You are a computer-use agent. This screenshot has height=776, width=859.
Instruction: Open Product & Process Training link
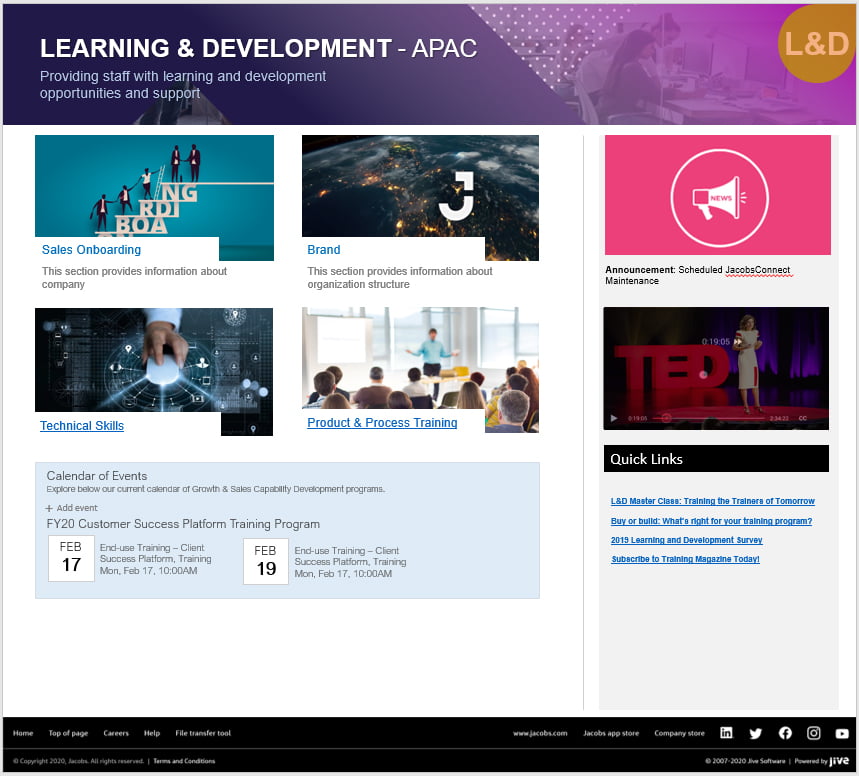382,423
